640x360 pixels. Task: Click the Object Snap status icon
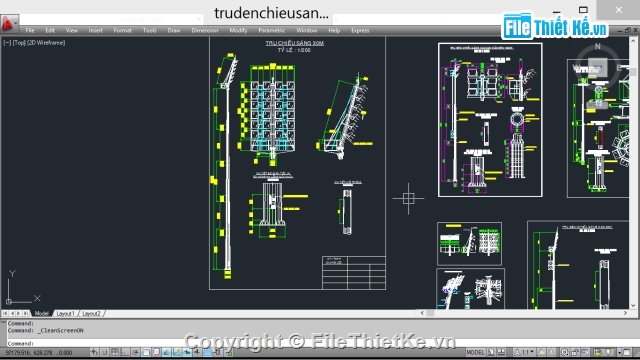(146, 352)
